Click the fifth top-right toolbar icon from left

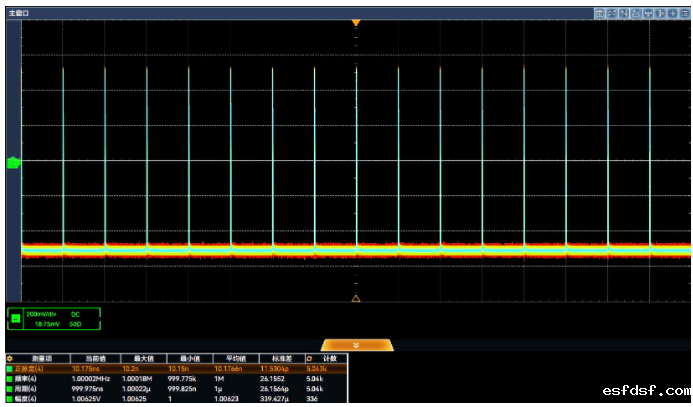click(648, 14)
